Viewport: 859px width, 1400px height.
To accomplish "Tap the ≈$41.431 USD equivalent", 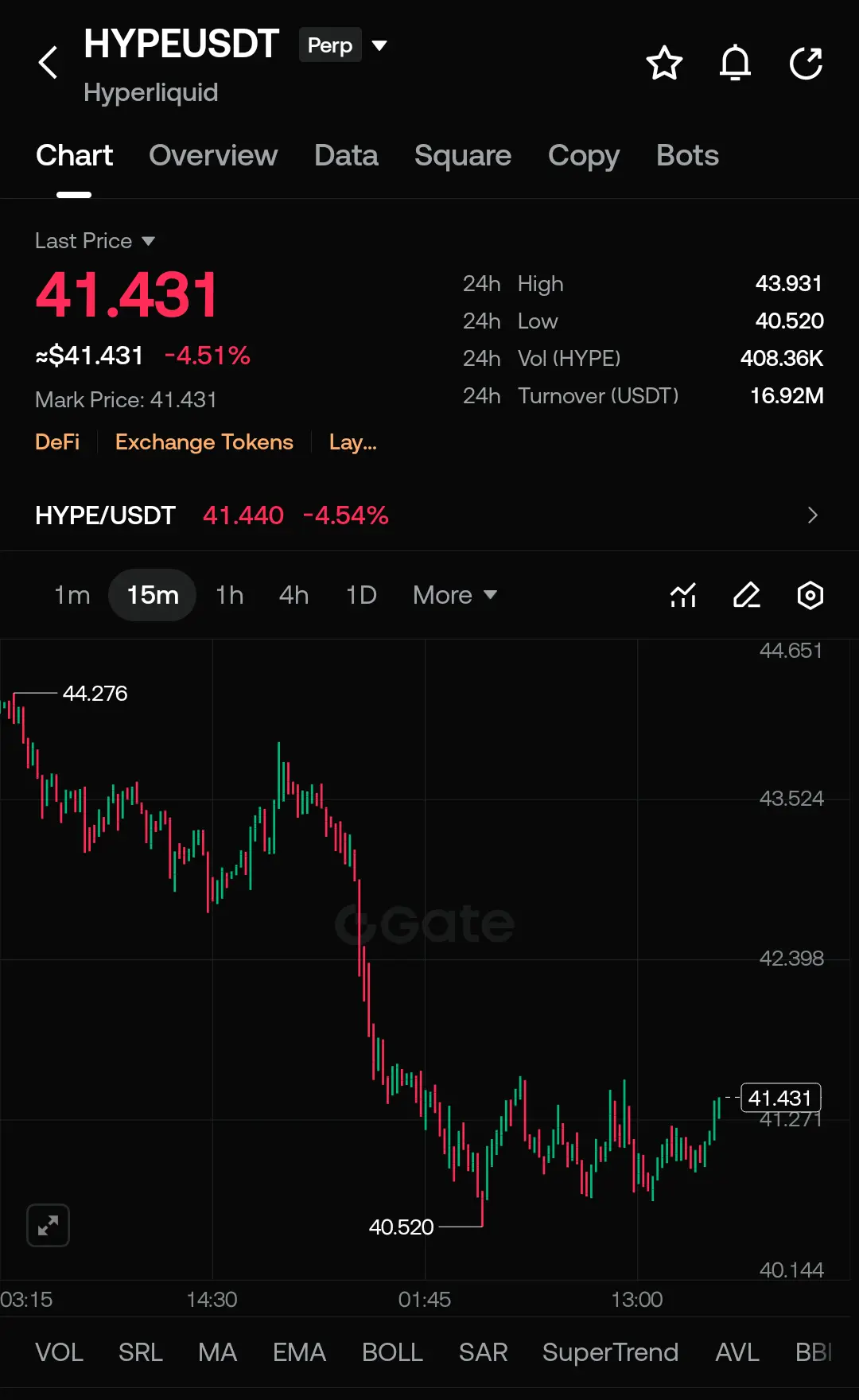I will click(x=89, y=356).
